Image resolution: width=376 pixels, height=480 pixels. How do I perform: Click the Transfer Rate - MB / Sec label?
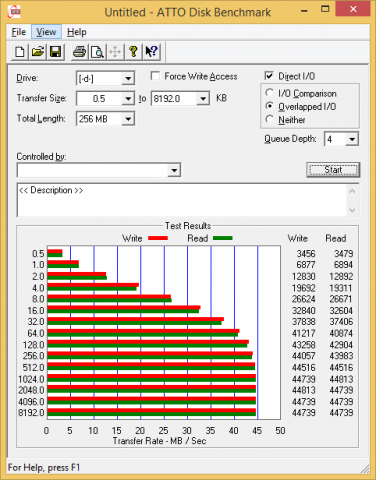[159, 441]
